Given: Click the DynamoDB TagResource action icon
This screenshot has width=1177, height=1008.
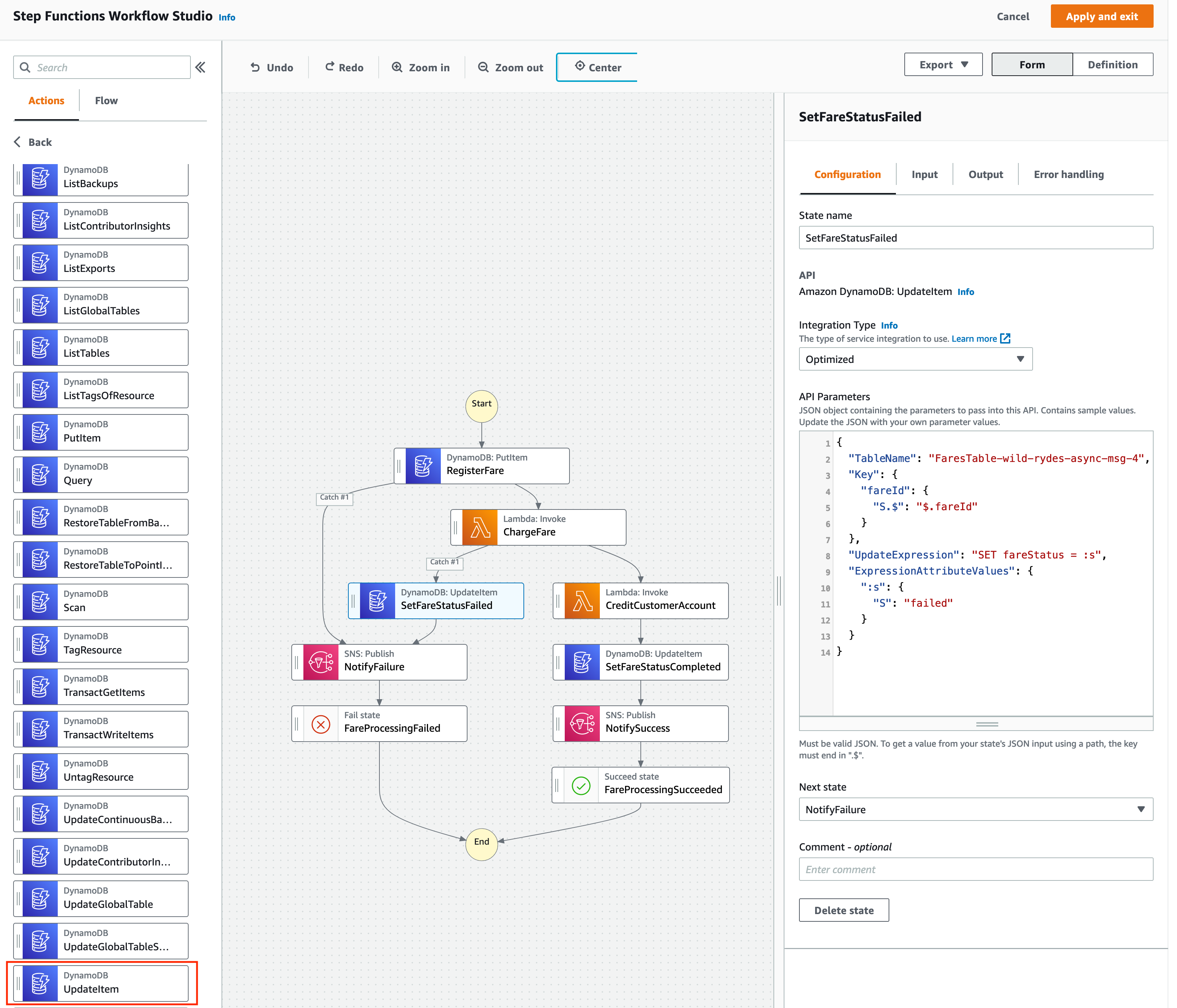Looking at the screenshot, I should point(40,644).
